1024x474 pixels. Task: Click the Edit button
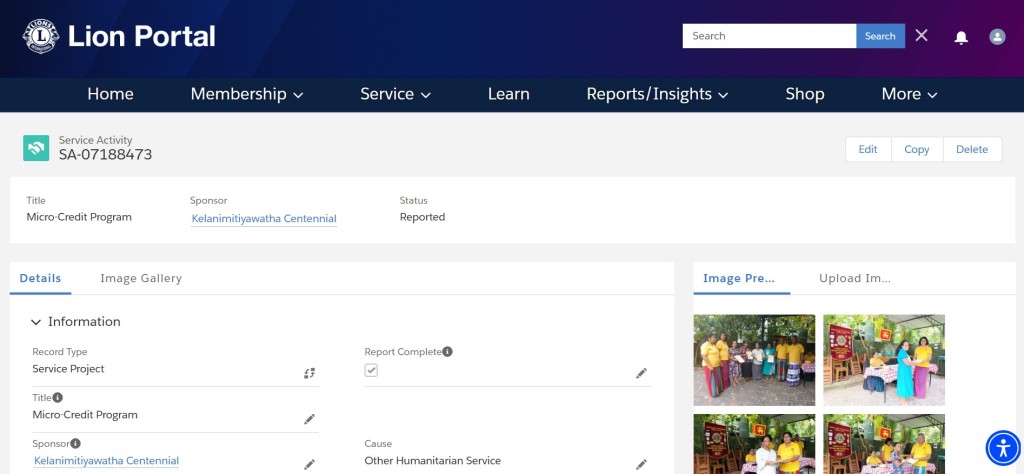tap(868, 150)
